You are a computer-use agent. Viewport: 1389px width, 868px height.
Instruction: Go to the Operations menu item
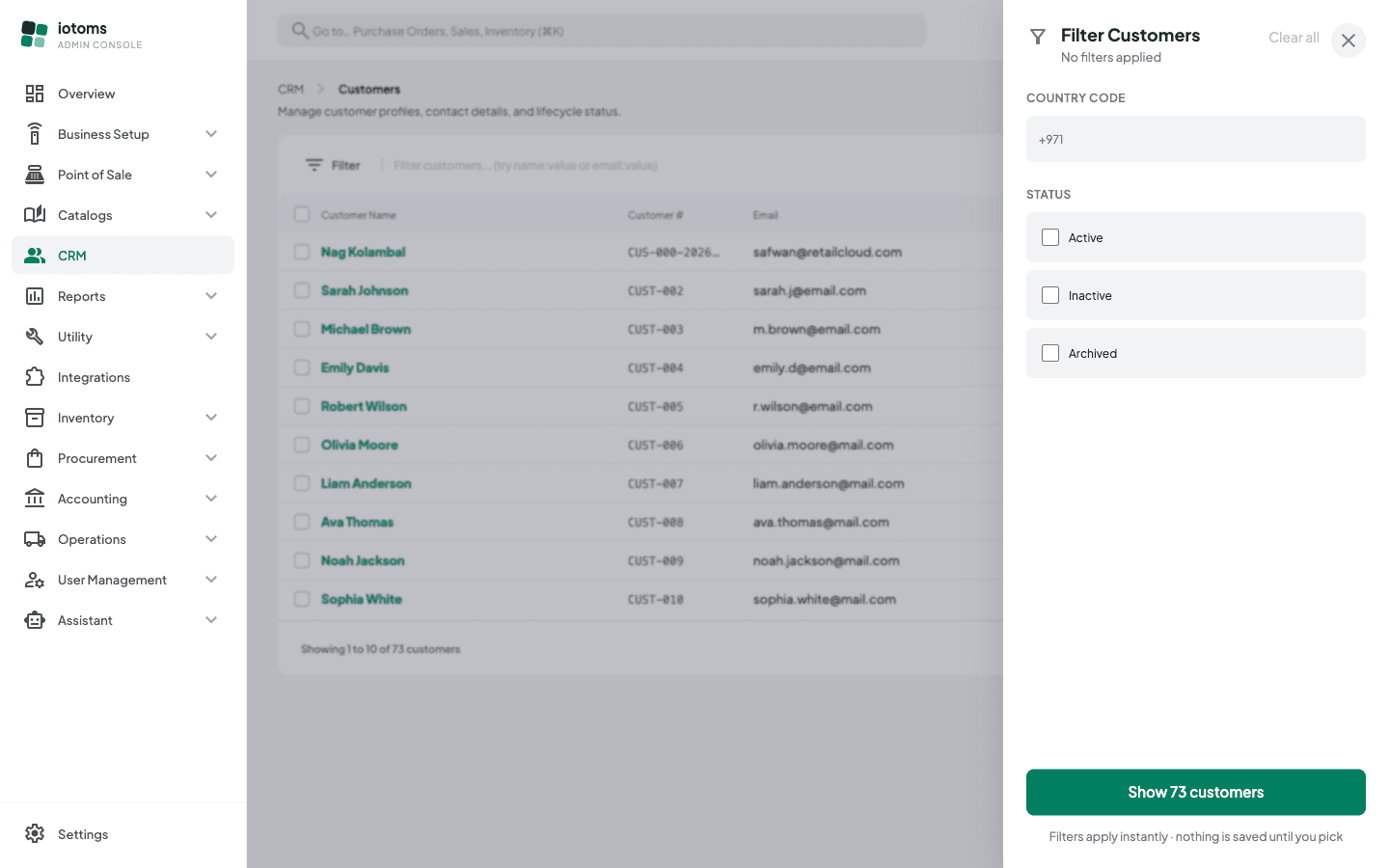[x=123, y=539]
